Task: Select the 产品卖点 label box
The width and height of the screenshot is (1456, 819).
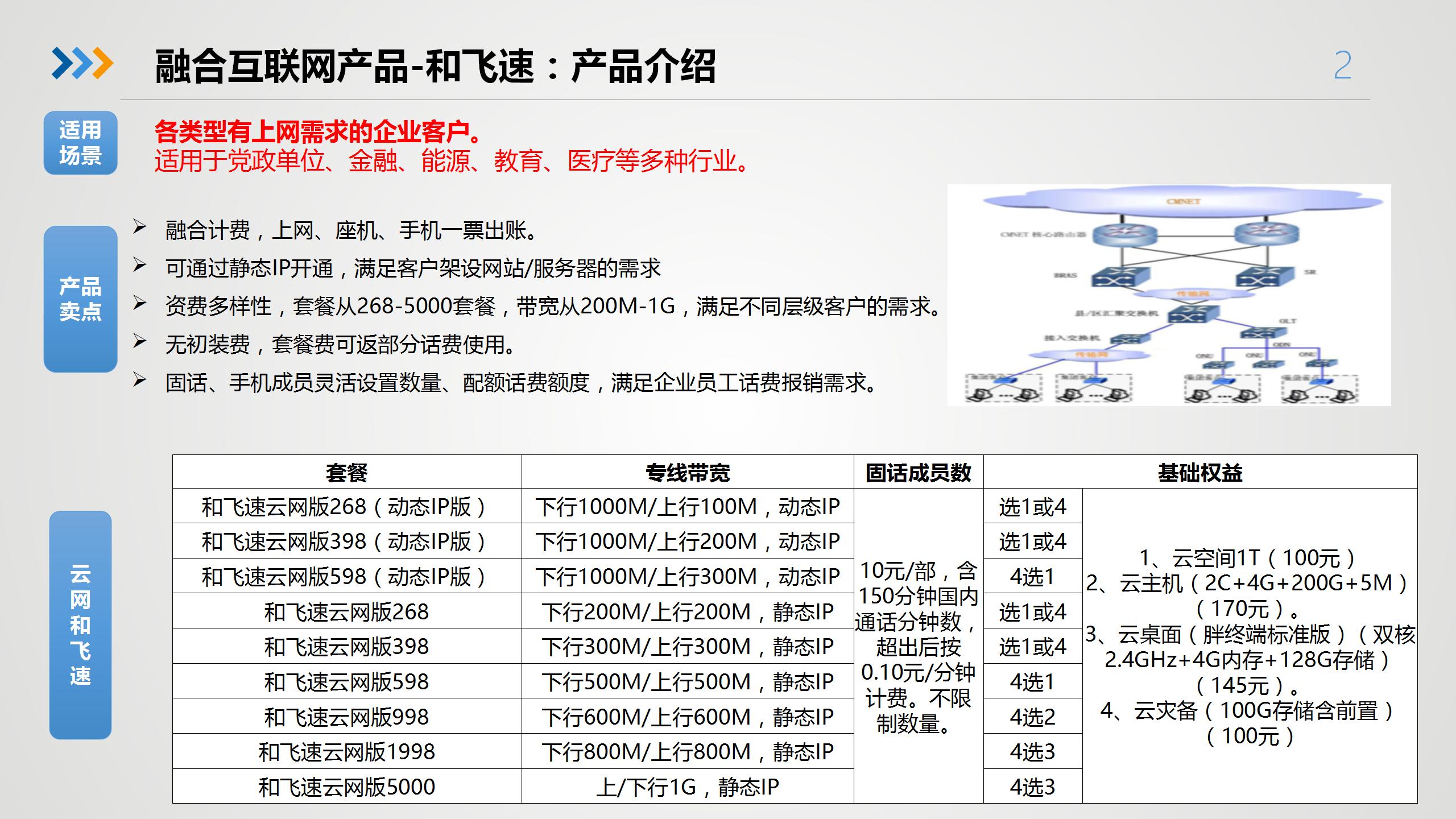Action: [80, 299]
